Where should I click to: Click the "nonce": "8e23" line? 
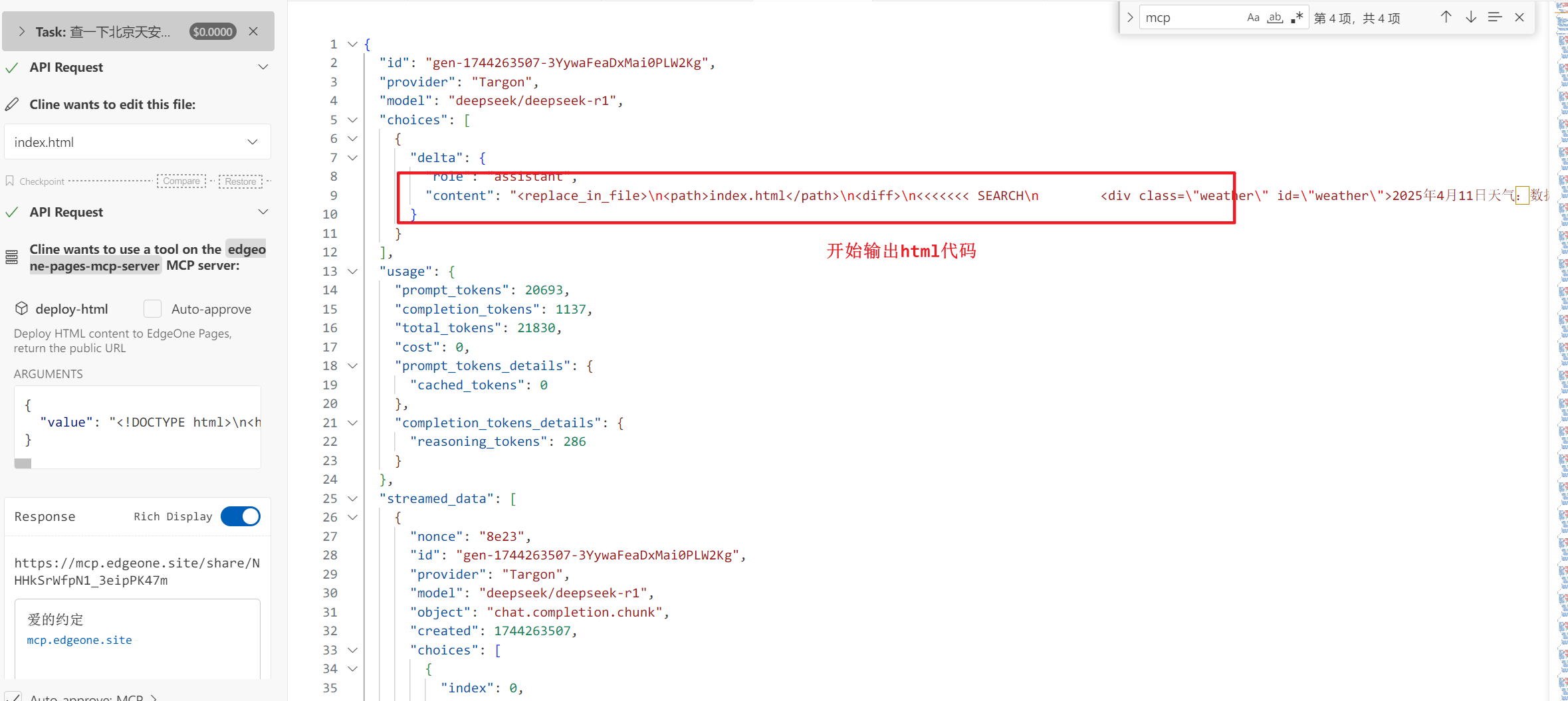(471, 536)
